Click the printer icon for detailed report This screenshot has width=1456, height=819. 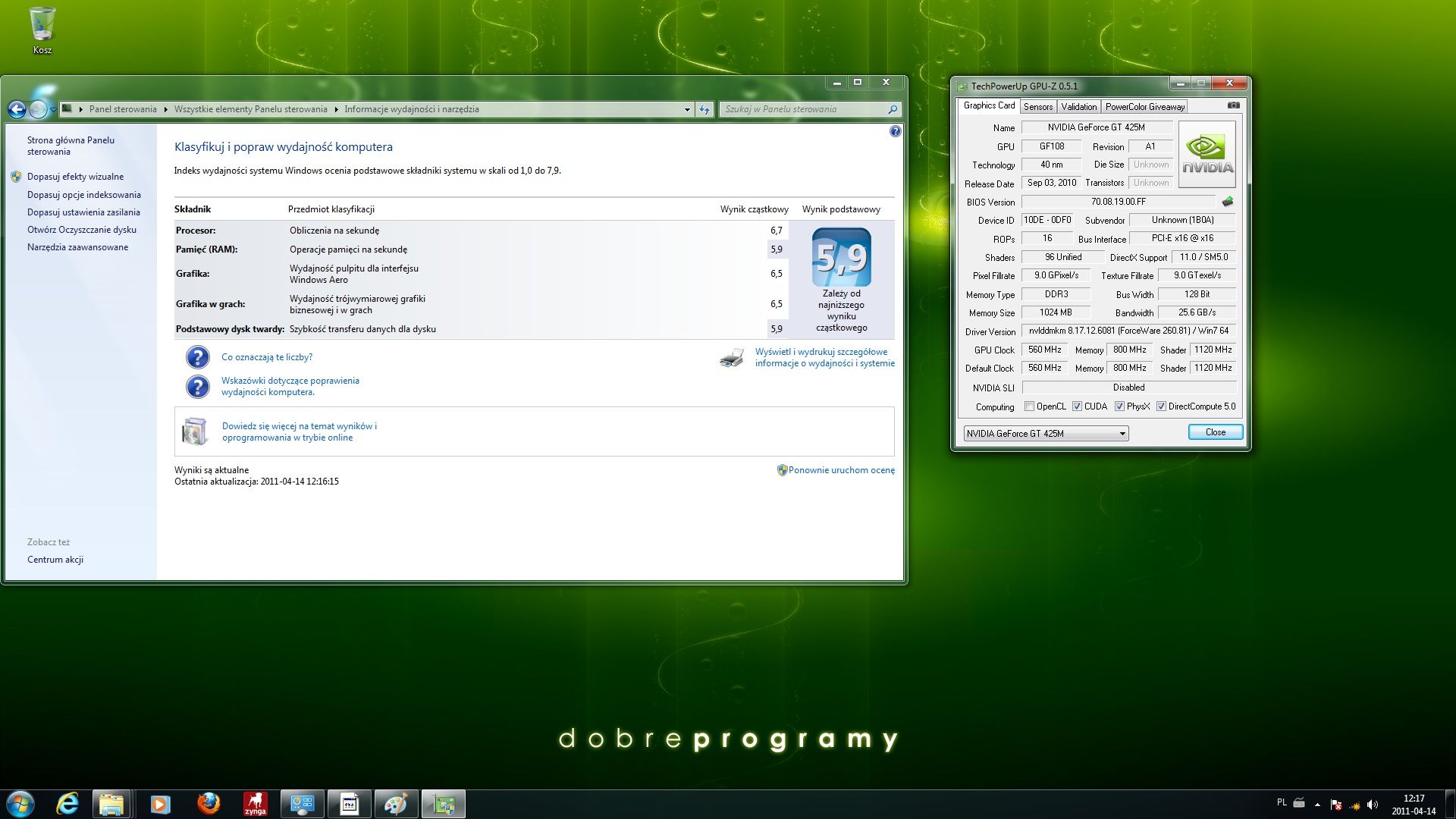click(x=732, y=358)
